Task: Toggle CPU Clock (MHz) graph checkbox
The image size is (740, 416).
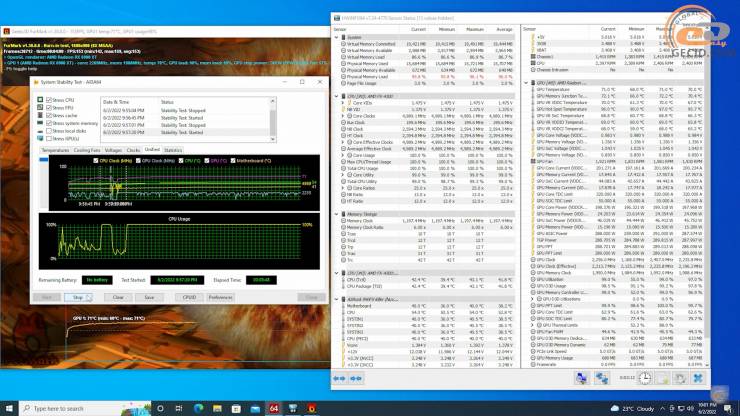Action: (x=96, y=161)
